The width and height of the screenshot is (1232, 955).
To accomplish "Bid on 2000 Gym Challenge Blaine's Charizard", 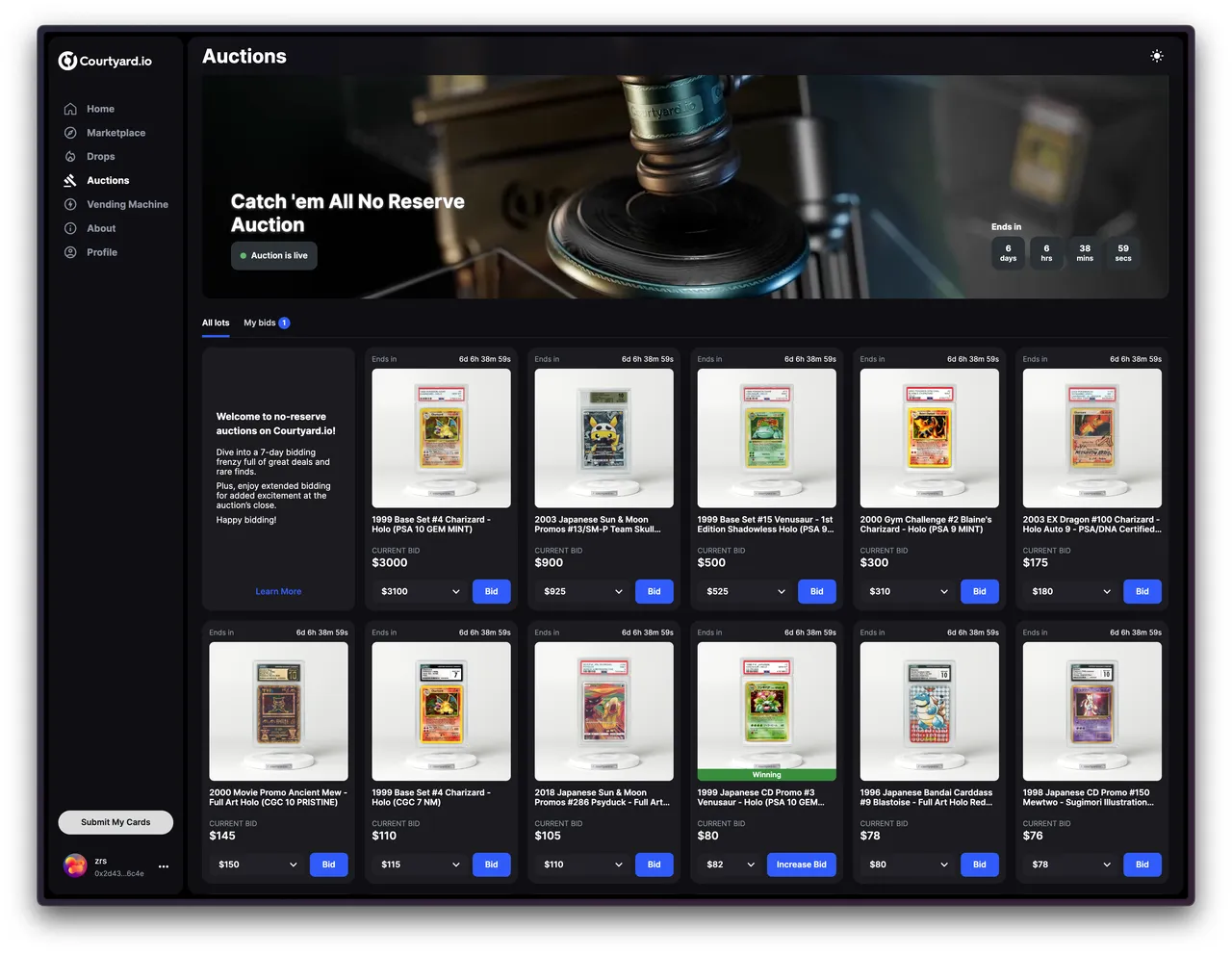I will point(979,591).
